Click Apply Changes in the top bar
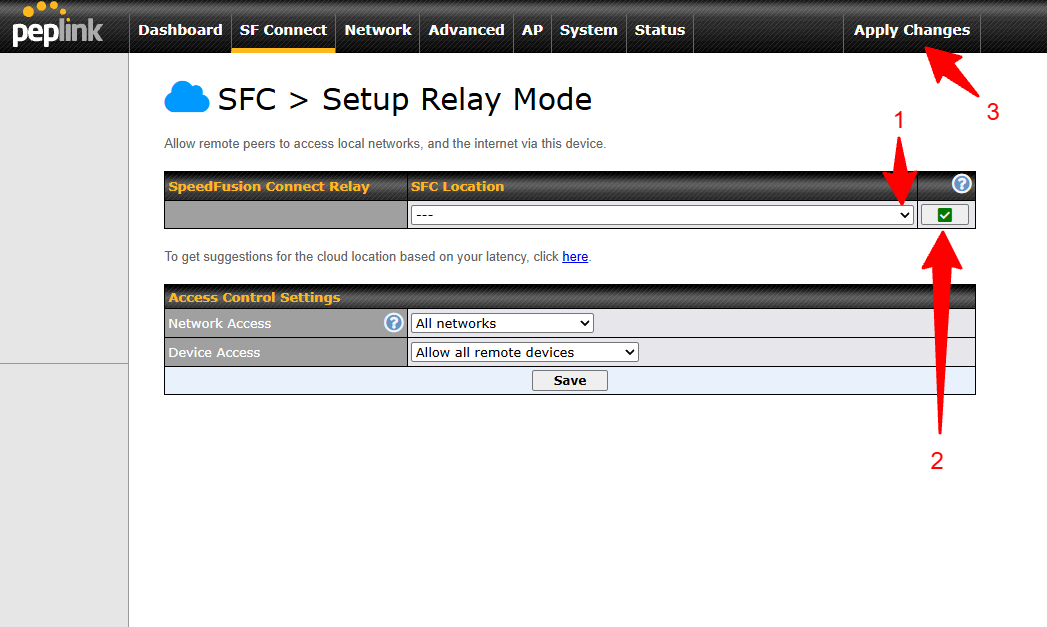Viewport: 1047px width, 627px height. [911, 30]
